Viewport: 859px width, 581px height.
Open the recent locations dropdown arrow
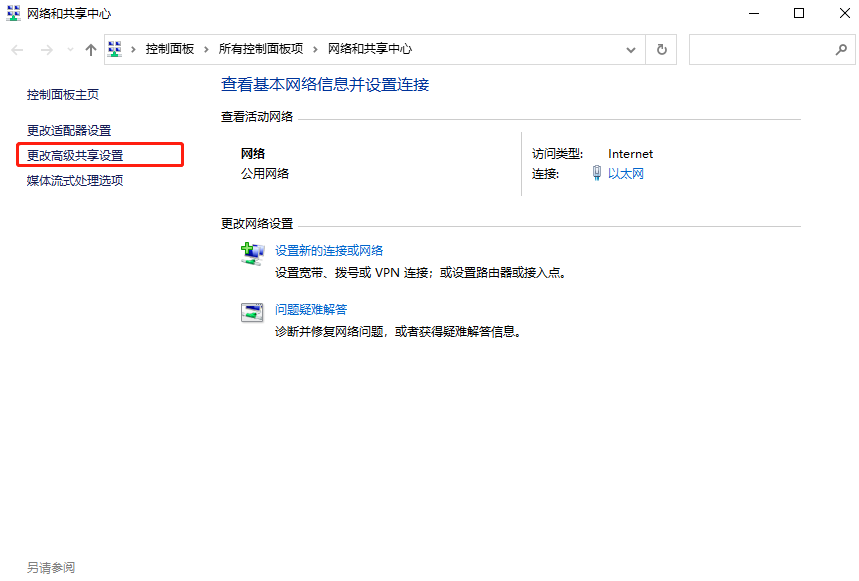pos(69,49)
